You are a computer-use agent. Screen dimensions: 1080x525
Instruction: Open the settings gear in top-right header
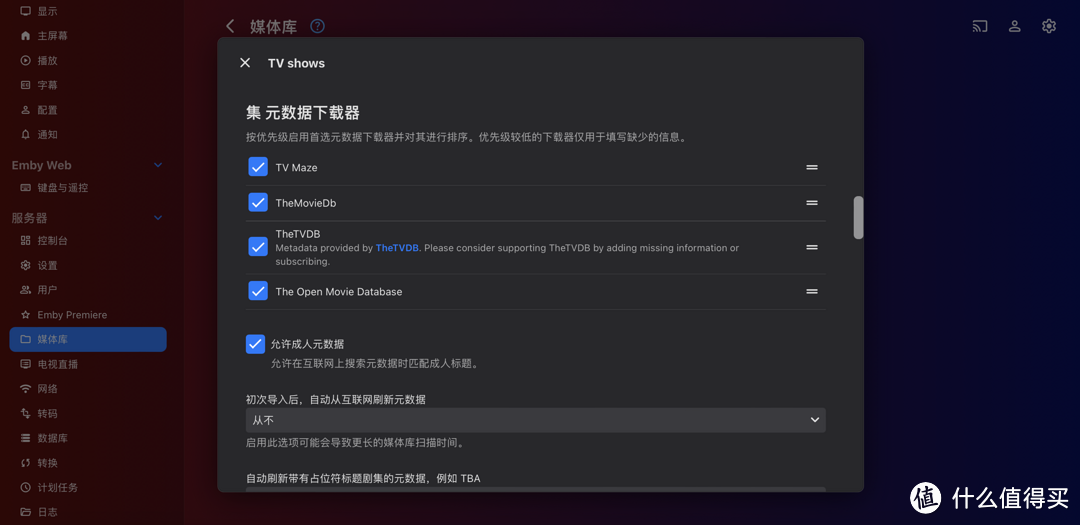[x=1048, y=26]
